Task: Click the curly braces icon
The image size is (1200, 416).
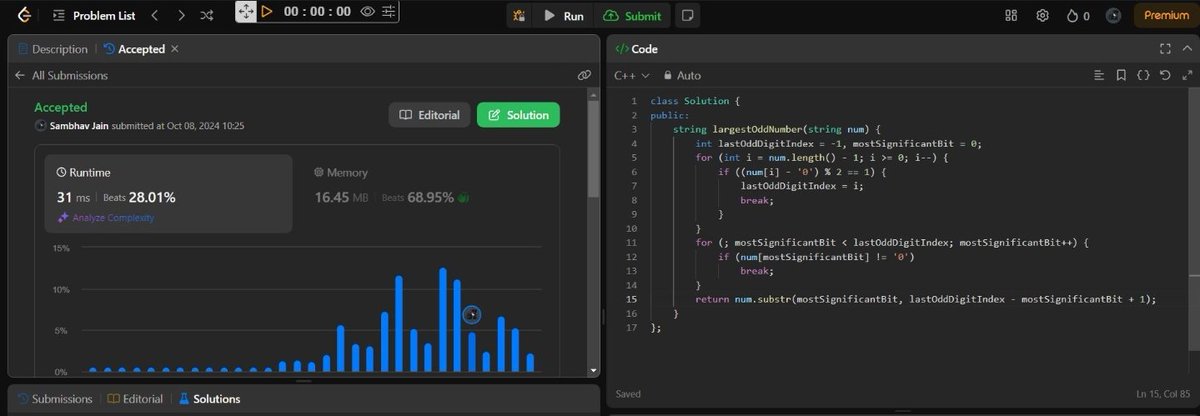Action: coord(1143,75)
